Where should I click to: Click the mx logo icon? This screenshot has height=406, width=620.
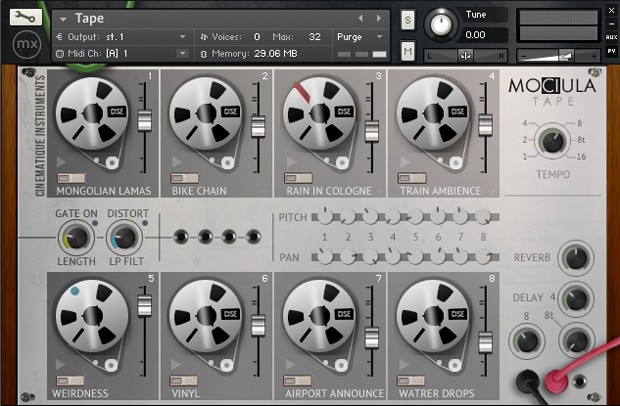[27, 44]
